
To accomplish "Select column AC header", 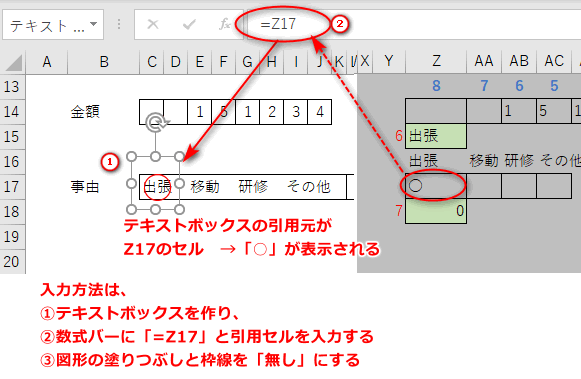I will click(554, 61).
